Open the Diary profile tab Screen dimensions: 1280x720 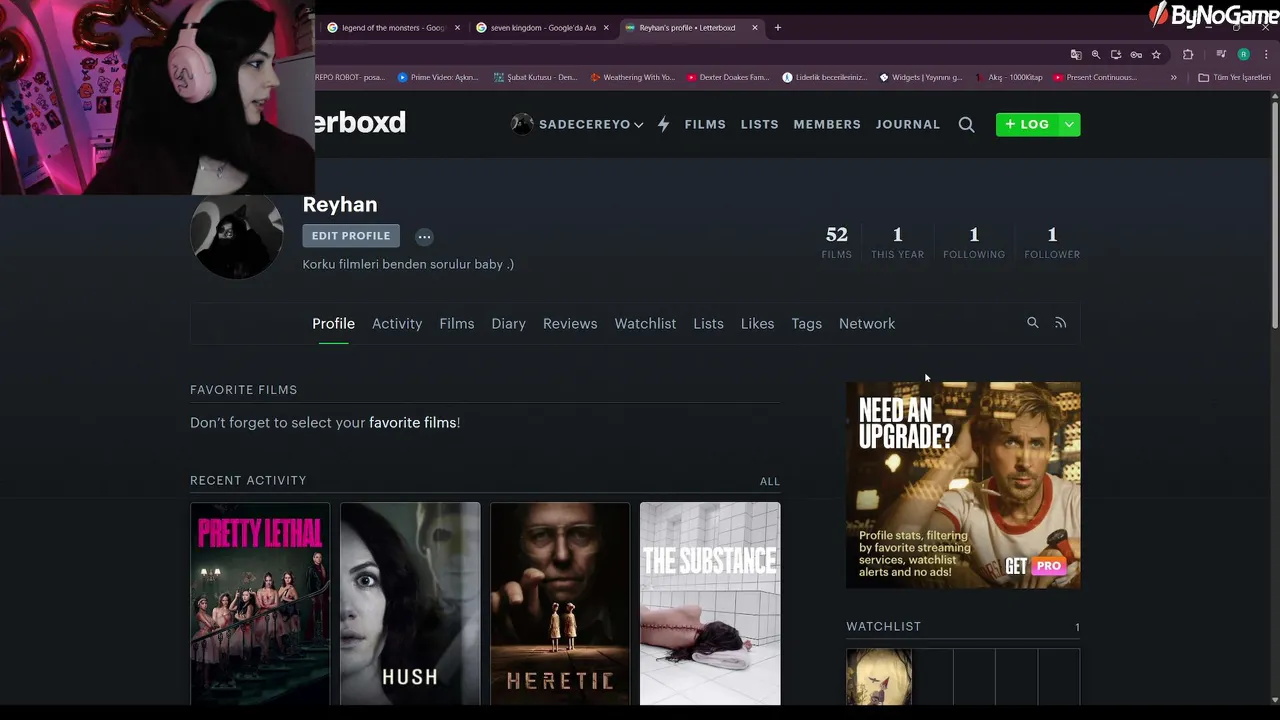pyautogui.click(x=508, y=324)
